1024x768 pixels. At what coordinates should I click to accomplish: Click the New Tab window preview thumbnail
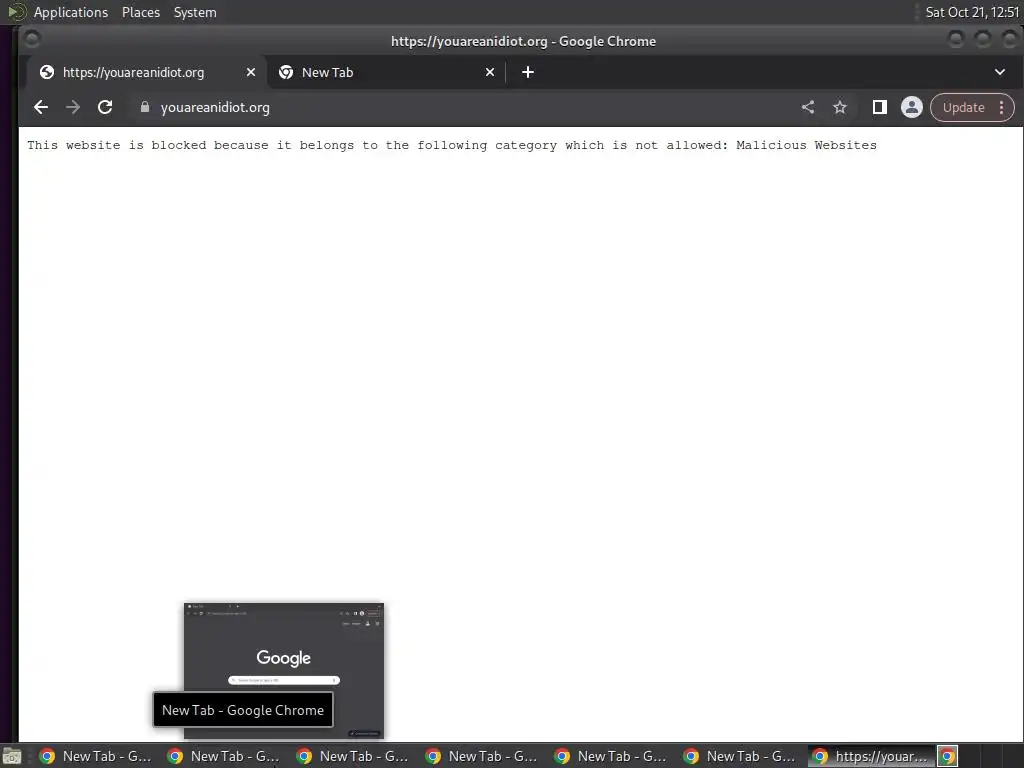pyautogui.click(x=284, y=671)
